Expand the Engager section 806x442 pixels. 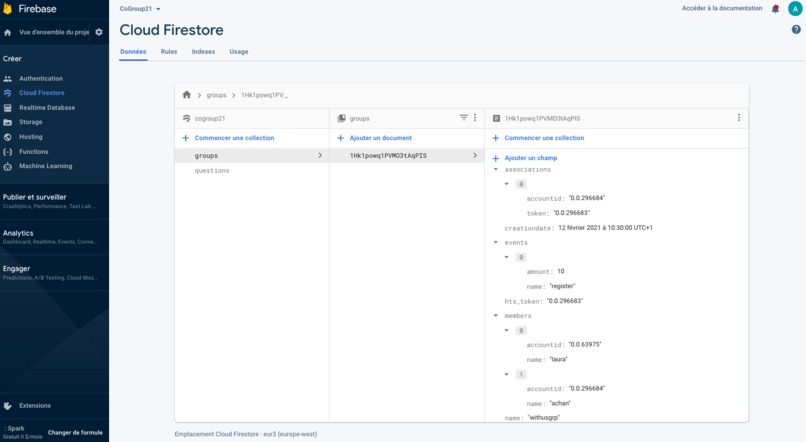[54, 272]
